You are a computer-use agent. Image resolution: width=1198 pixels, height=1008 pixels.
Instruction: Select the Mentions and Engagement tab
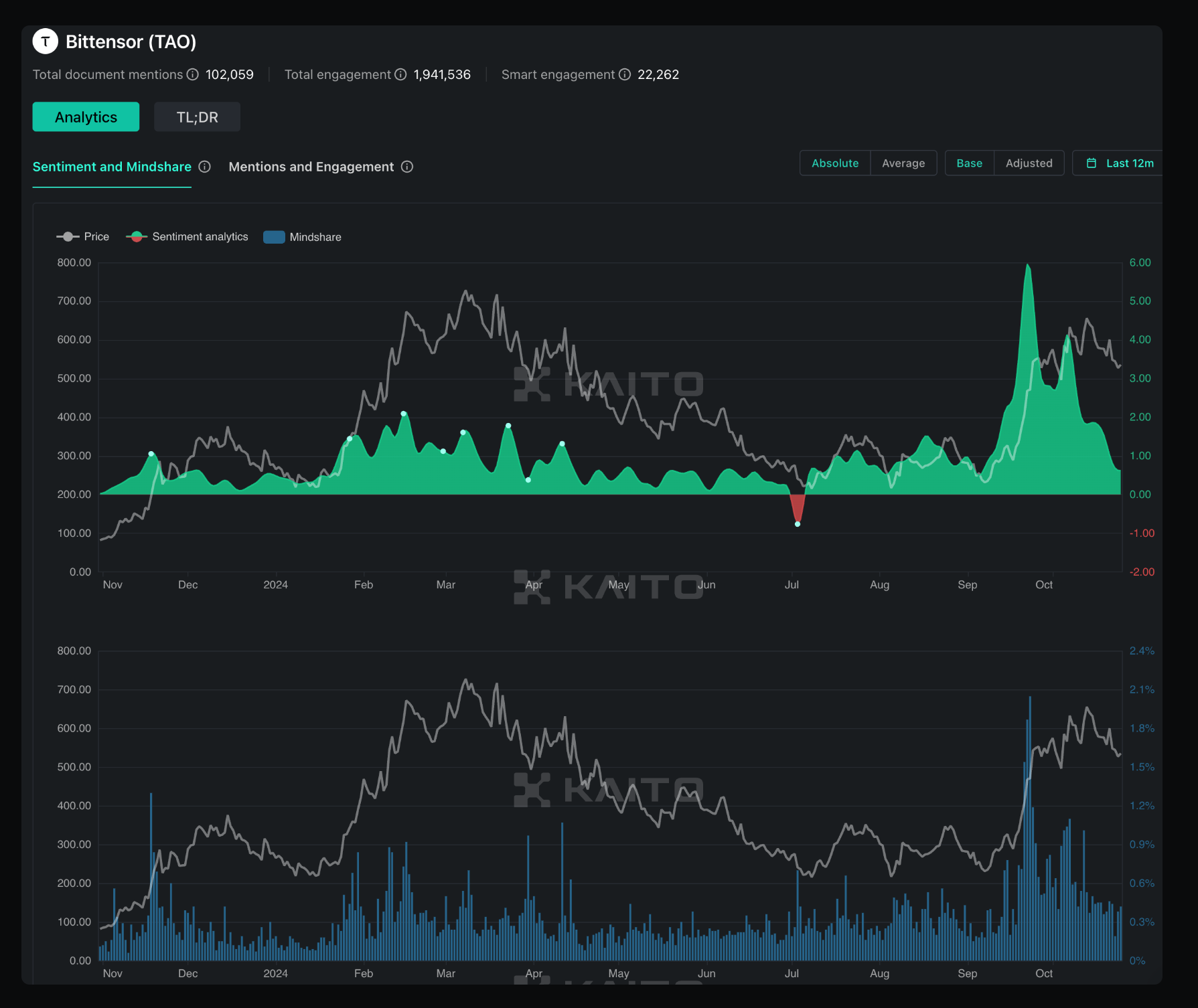pos(311,167)
